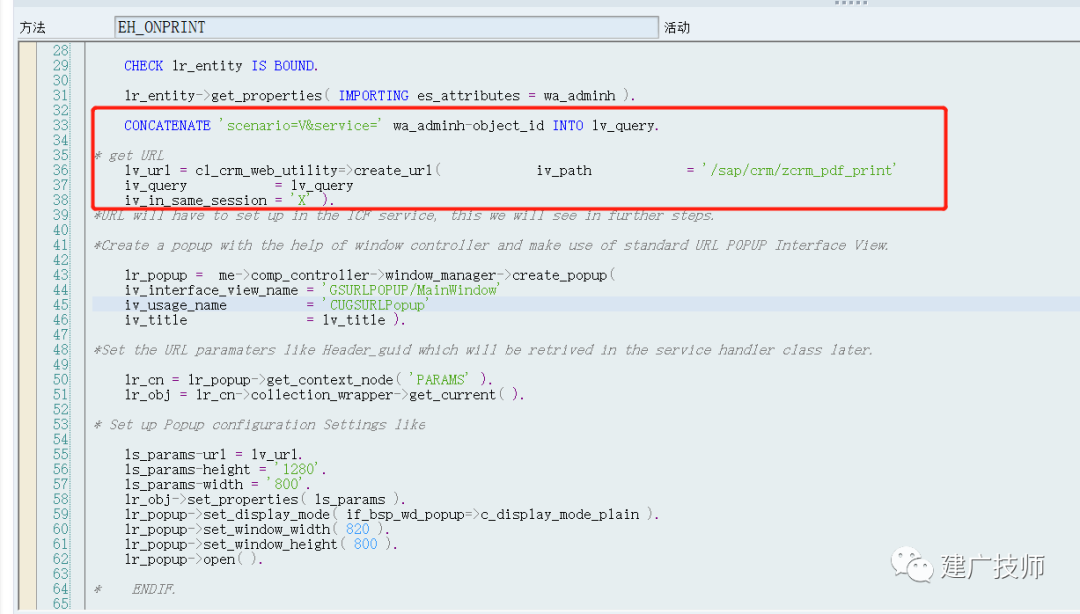1080x614 pixels.
Task: Click the lr_obj->set_properties line
Action: click(x=264, y=500)
